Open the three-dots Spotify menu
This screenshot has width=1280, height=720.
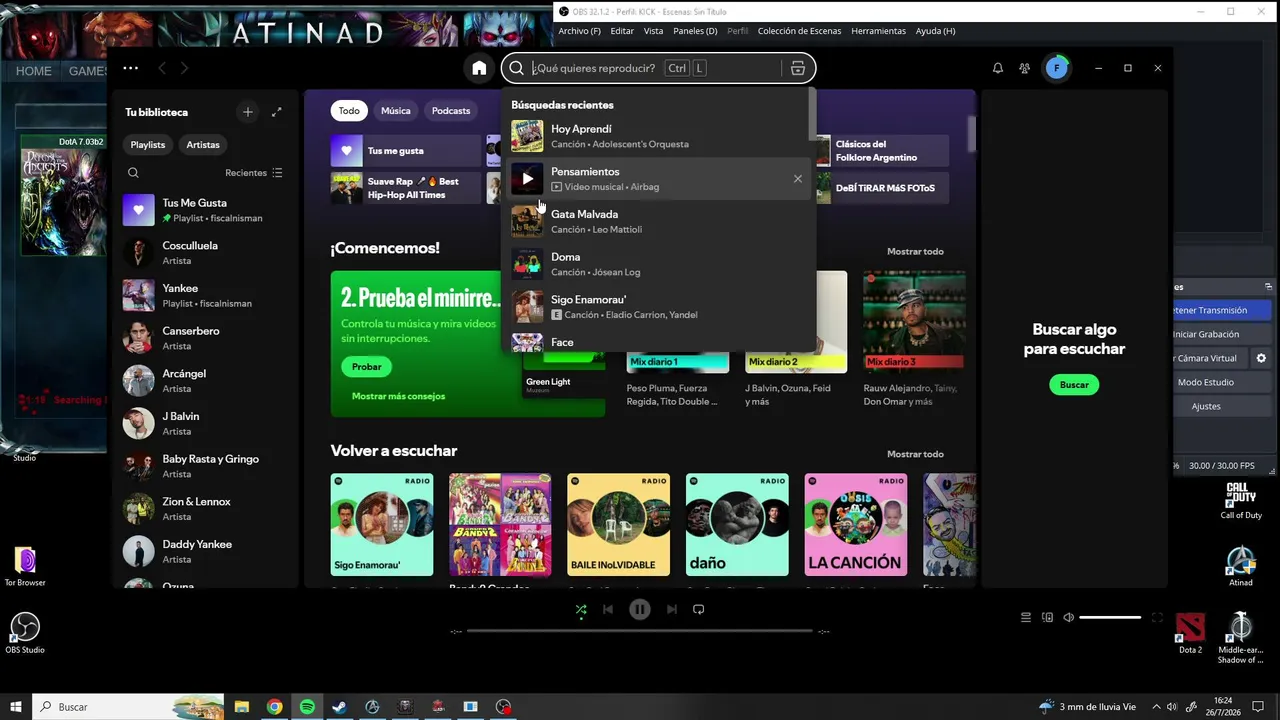coord(130,68)
